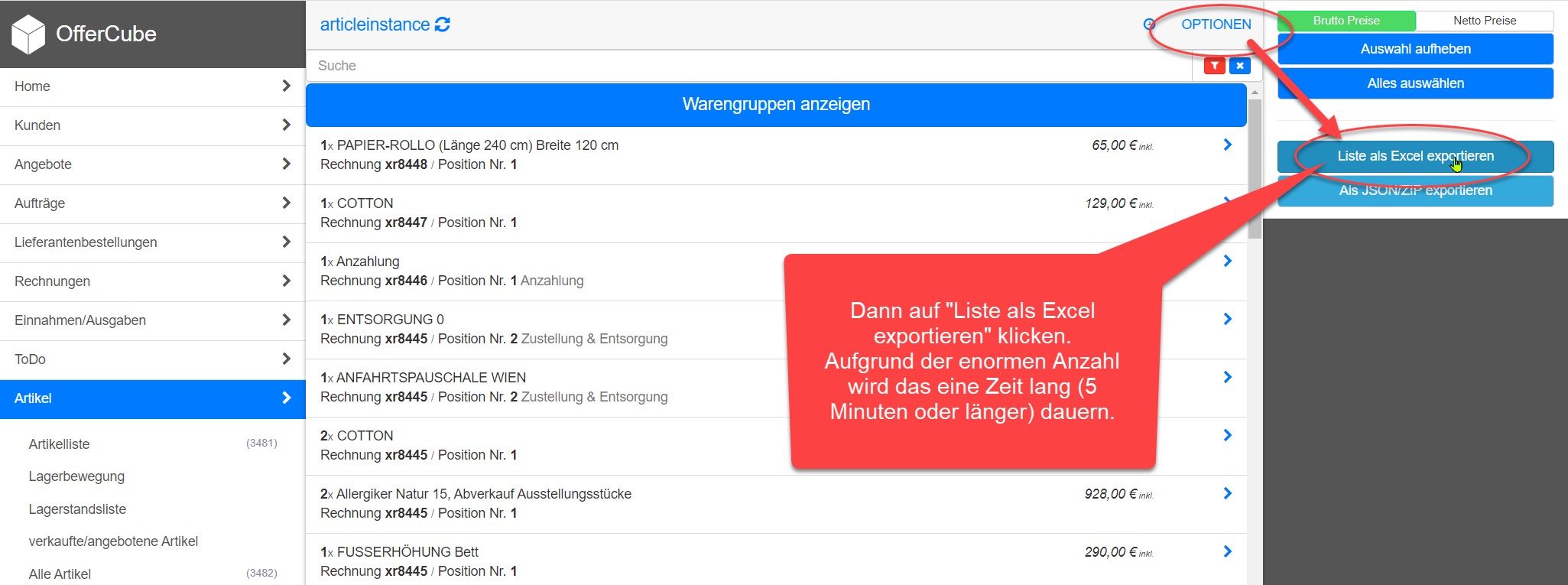Open ANFAHRTSPAUSCHALE WIEN row arrow
Image resolution: width=1568 pixels, height=585 pixels.
tap(1228, 377)
